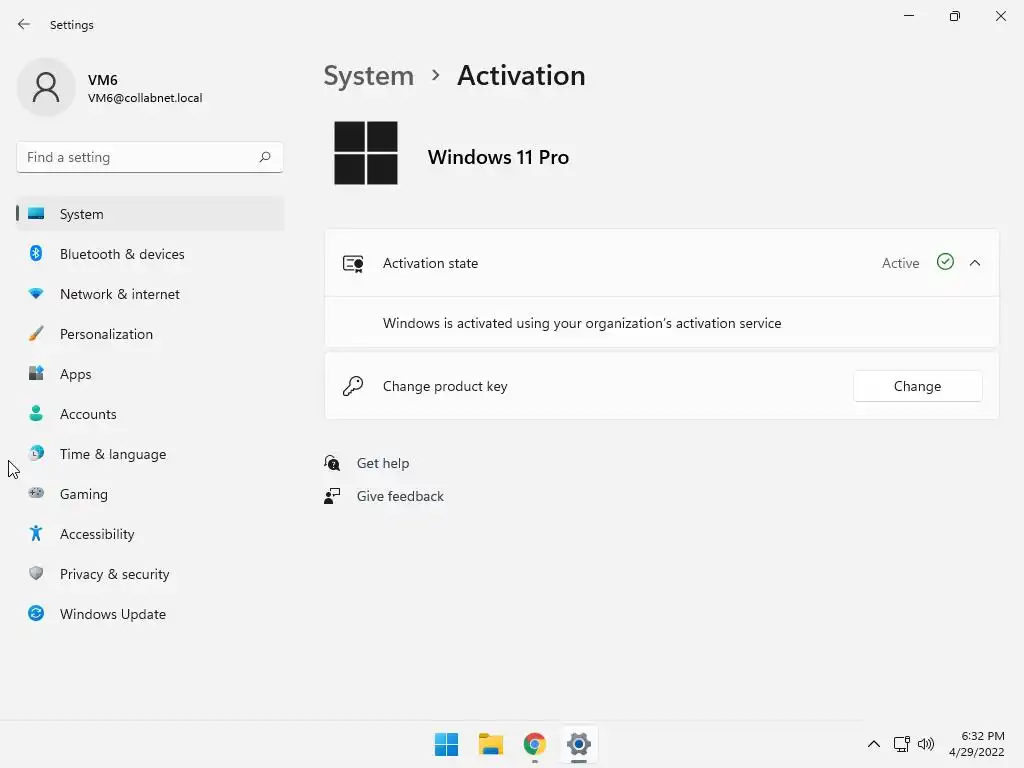Go to Accessibility settings
1024x768 pixels.
click(150, 534)
